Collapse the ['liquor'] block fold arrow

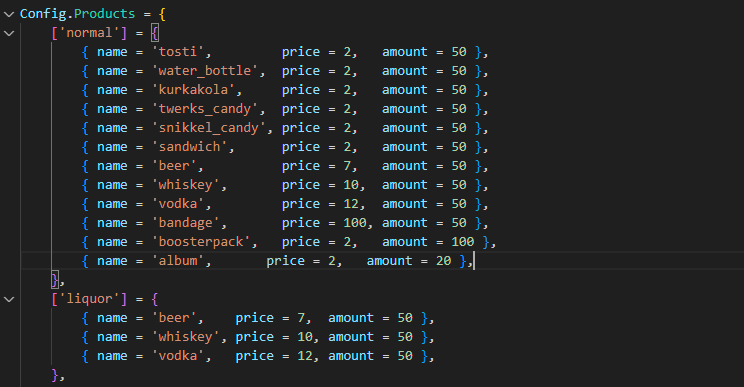tap(9, 299)
